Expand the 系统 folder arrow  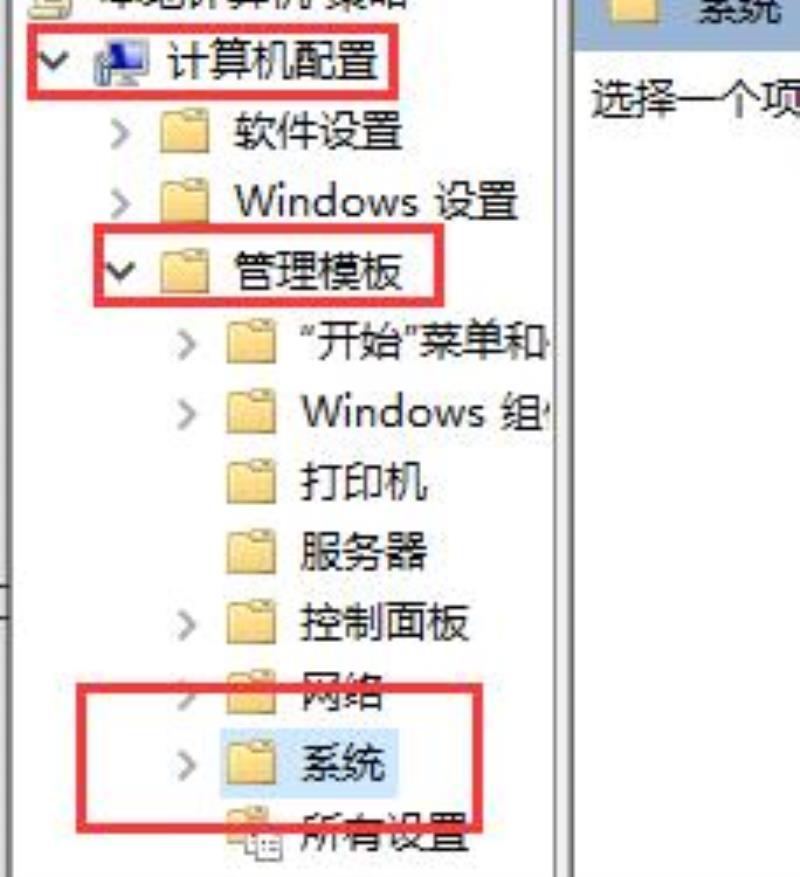pos(187,765)
